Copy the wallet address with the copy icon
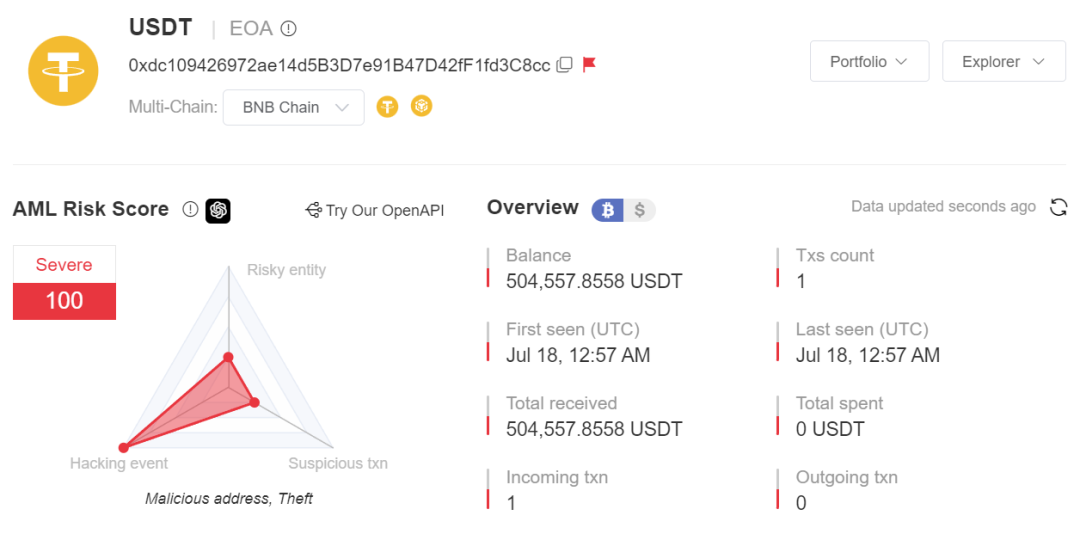Viewport: 1080px width, 540px height. pos(564,65)
